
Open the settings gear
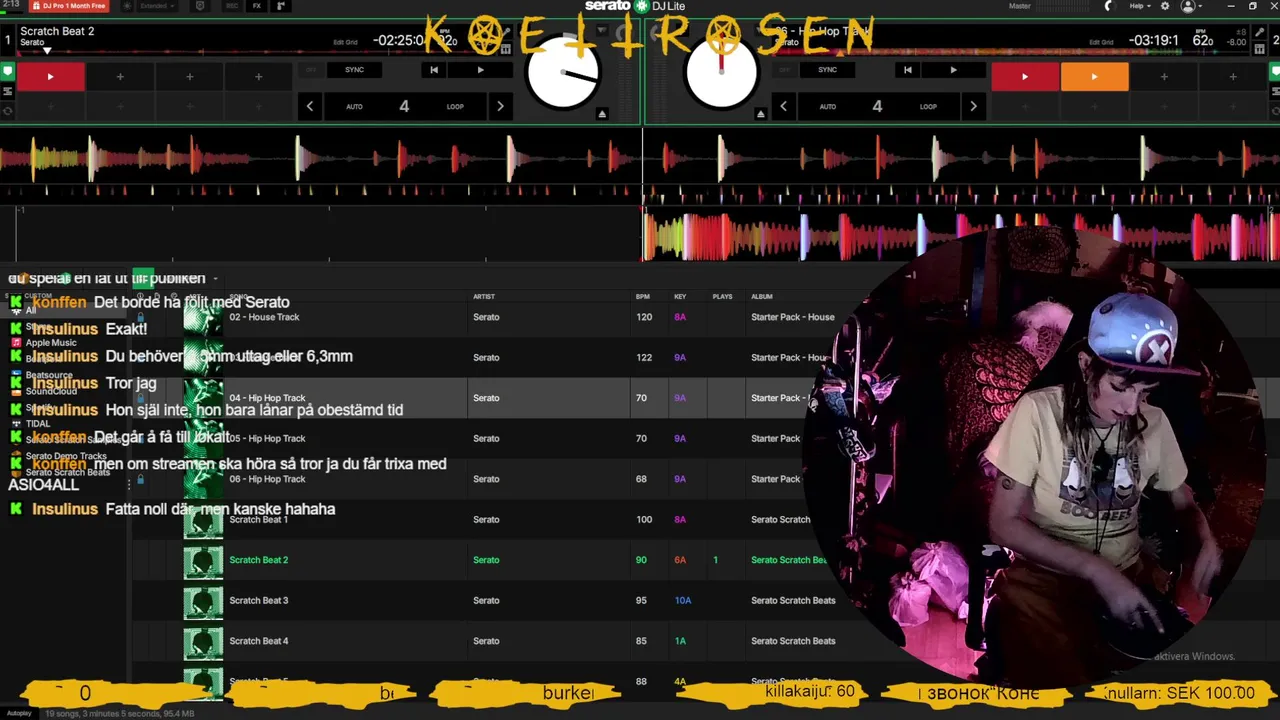(x=1164, y=6)
